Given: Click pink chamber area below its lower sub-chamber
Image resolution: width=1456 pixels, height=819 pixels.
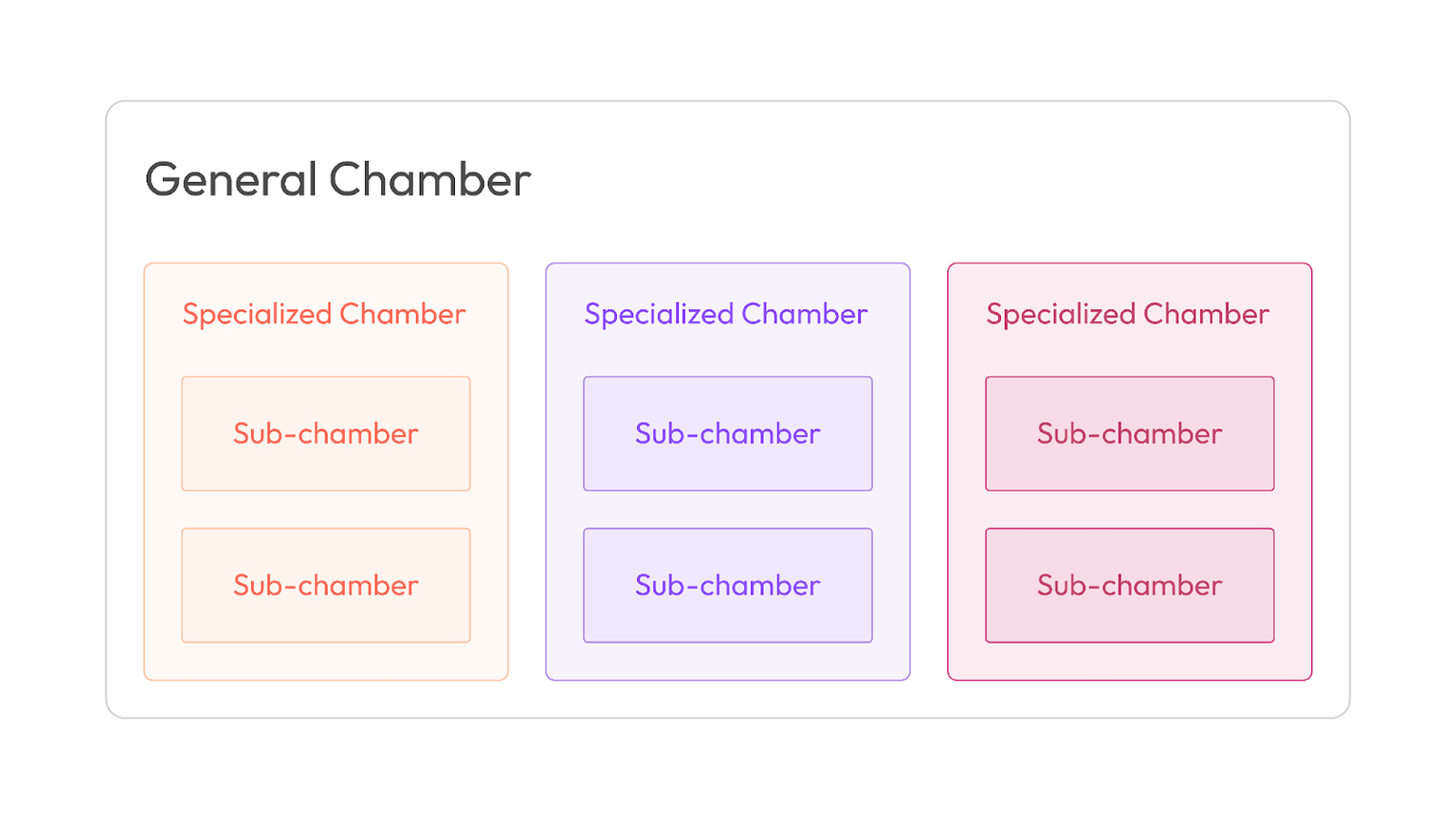Looking at the screenshot, I should [1130, 661].
